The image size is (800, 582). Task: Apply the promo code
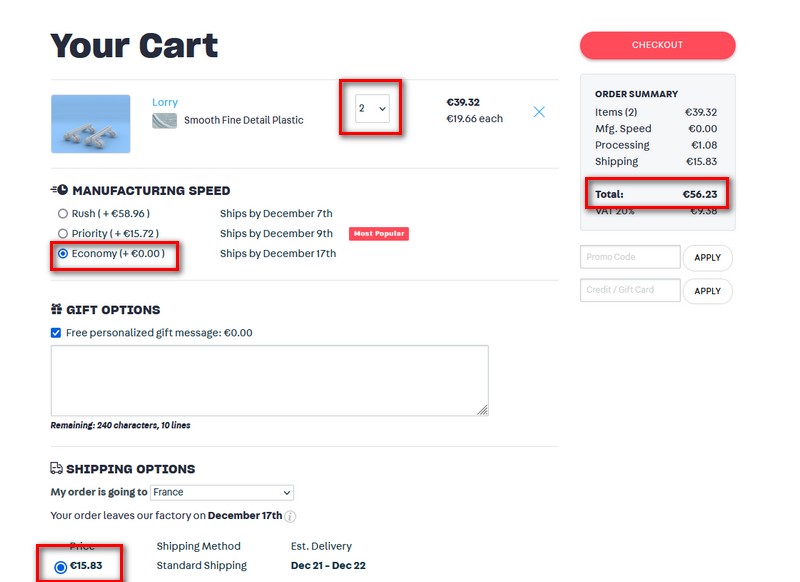[x=707, y=258]
